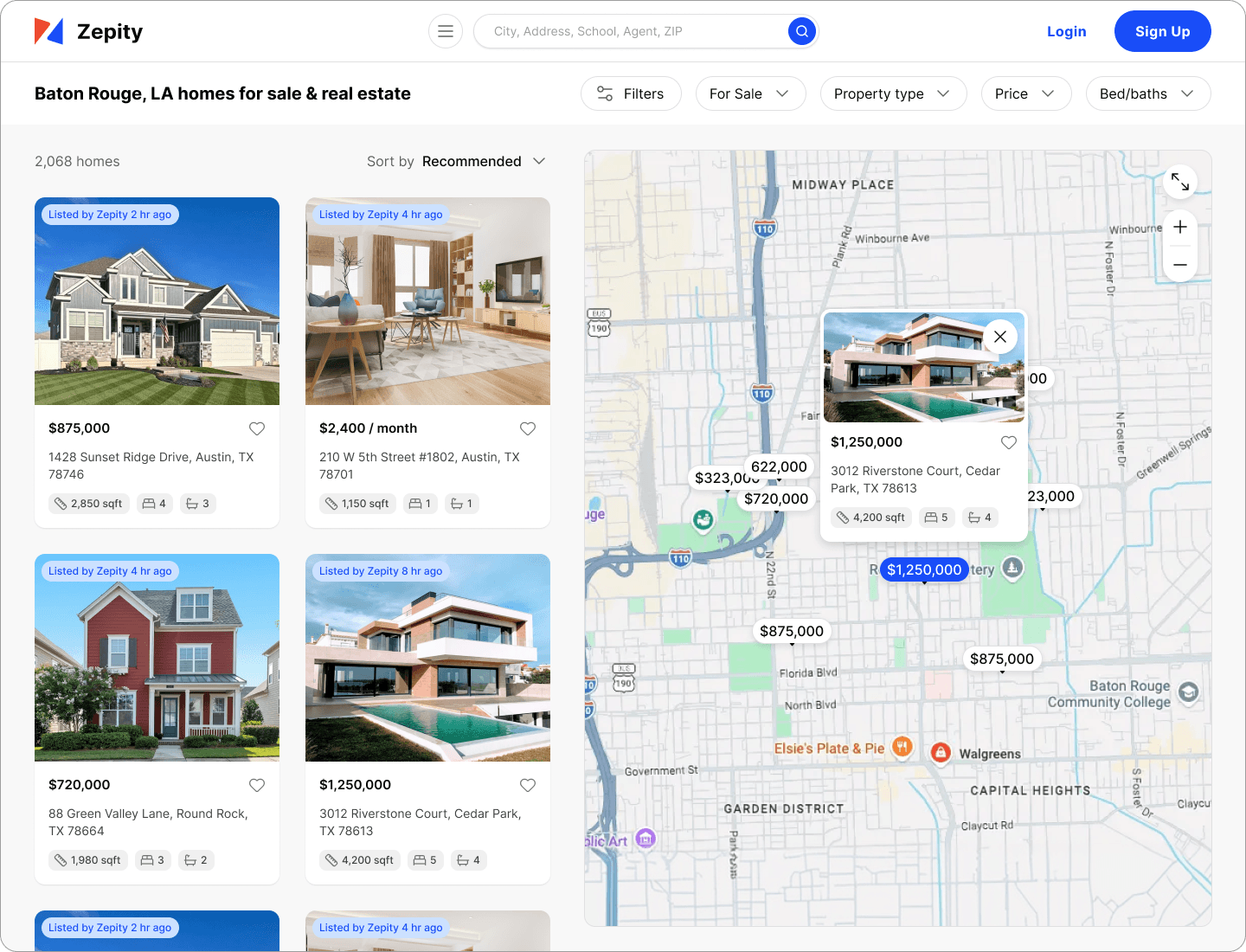
Task: Open the hamburger menu
Action: coord(446,31)
